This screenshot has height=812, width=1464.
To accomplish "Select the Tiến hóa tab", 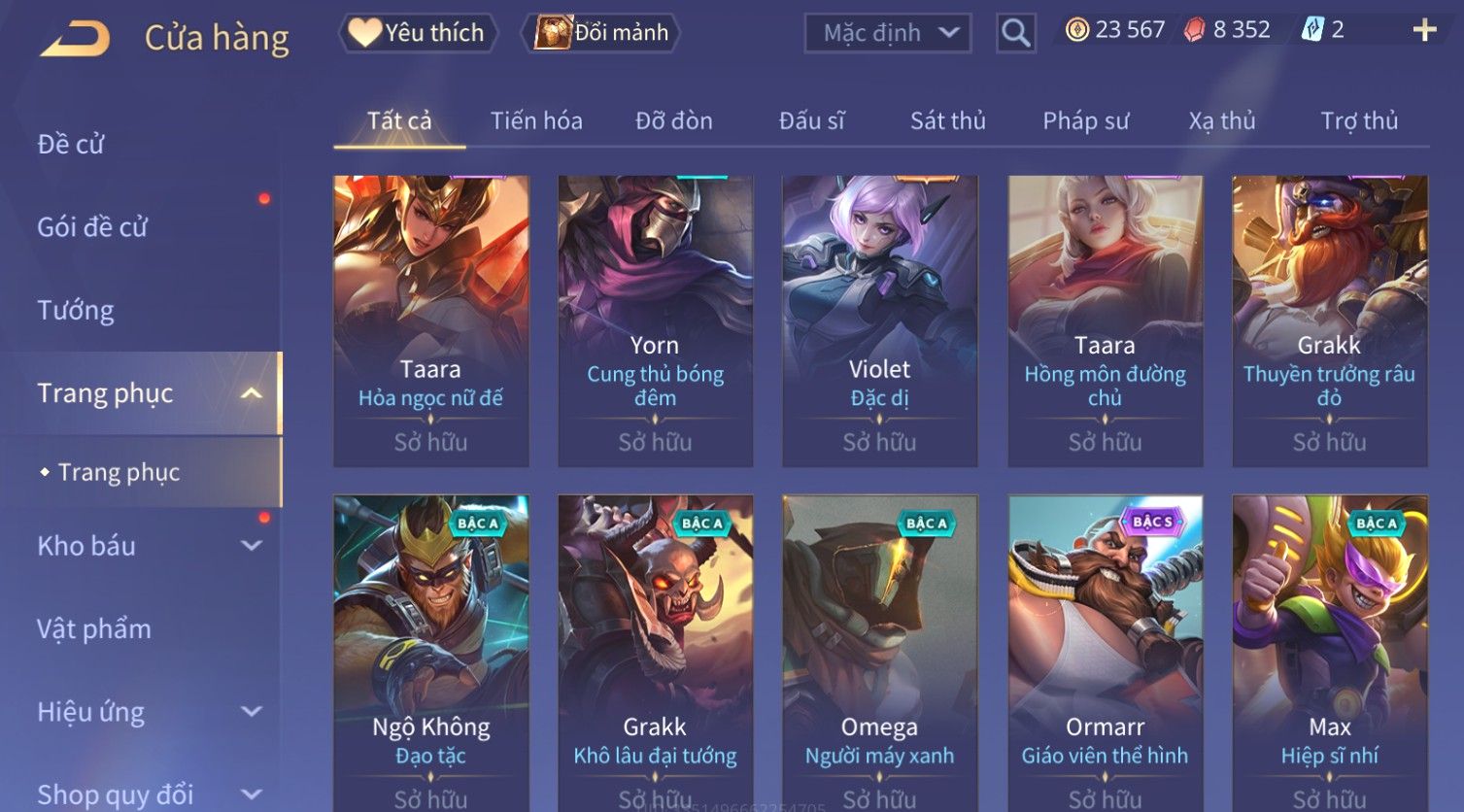I will [x=536, y=120].
